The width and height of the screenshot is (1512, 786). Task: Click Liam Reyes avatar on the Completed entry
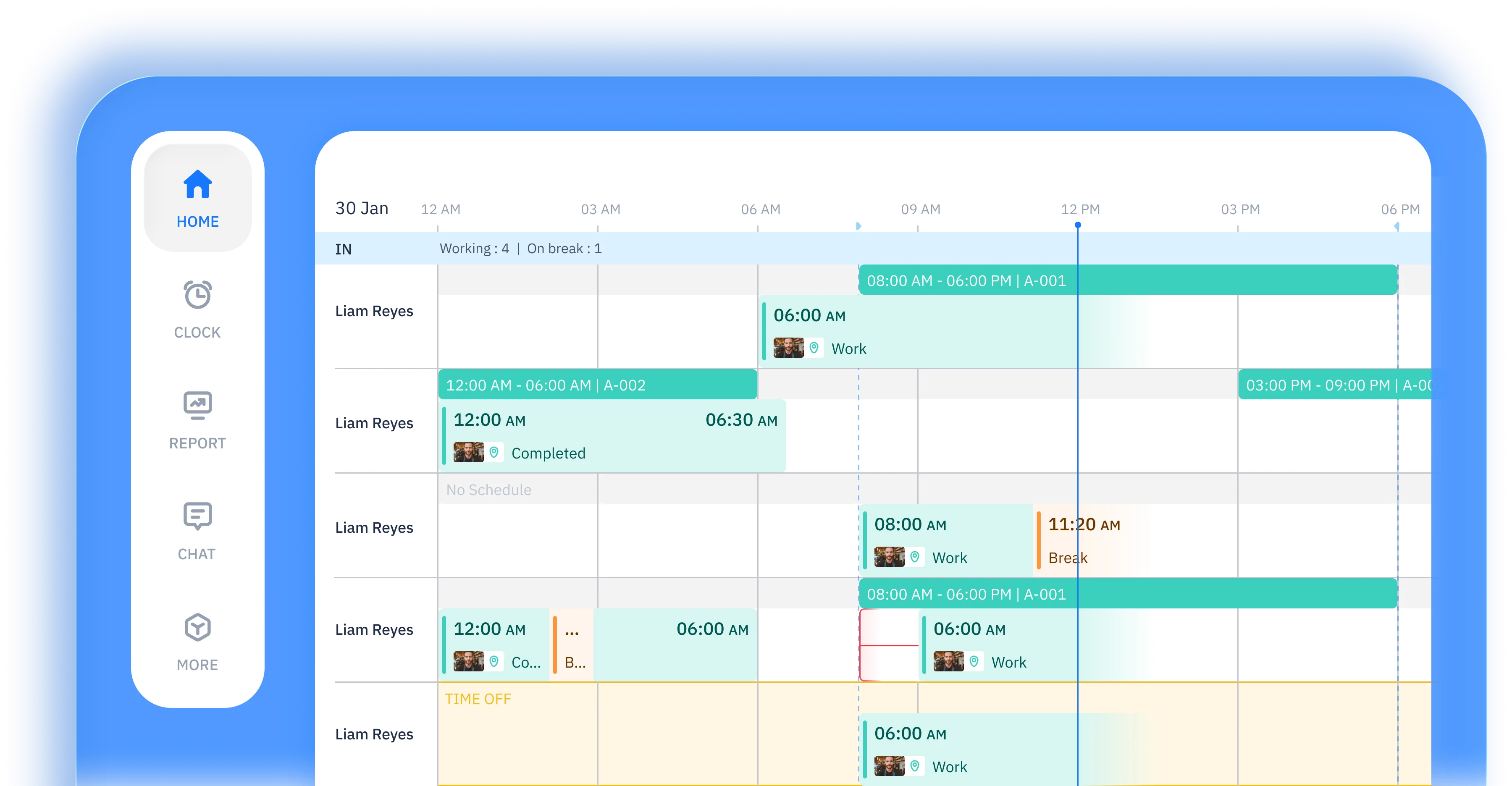tap(468, 452)
